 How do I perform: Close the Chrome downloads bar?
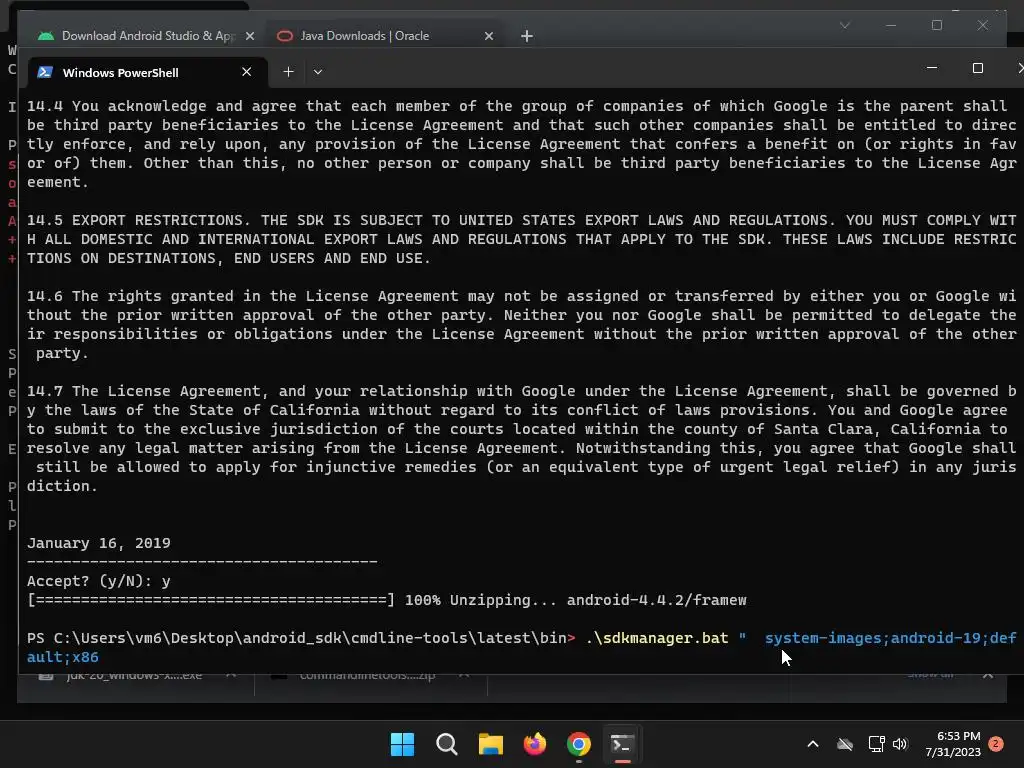point(988,674)
